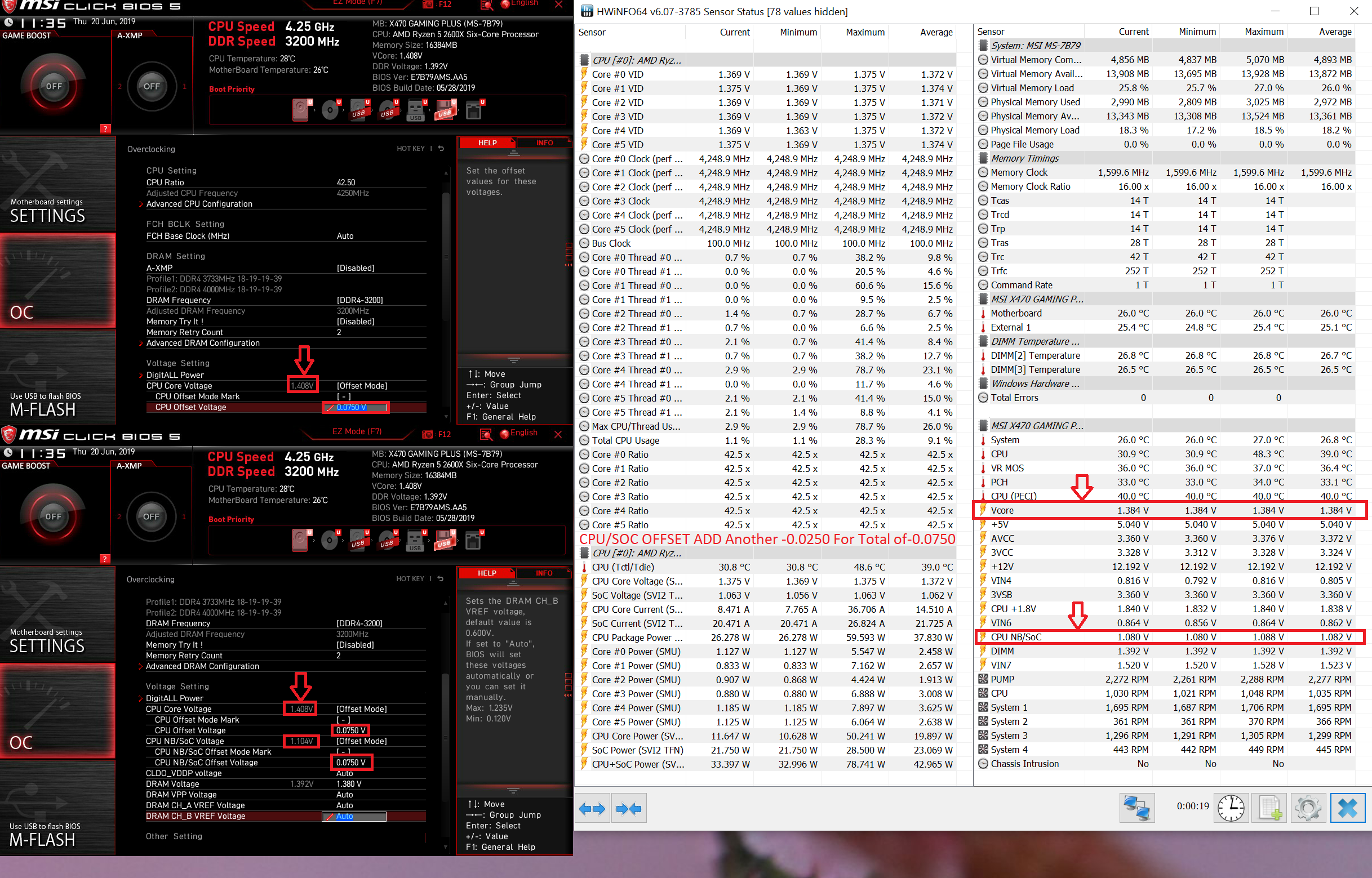1372x878 pixels.
Task: Start logging via HWiNFO sheet-plus icon
Action: 1270,808
